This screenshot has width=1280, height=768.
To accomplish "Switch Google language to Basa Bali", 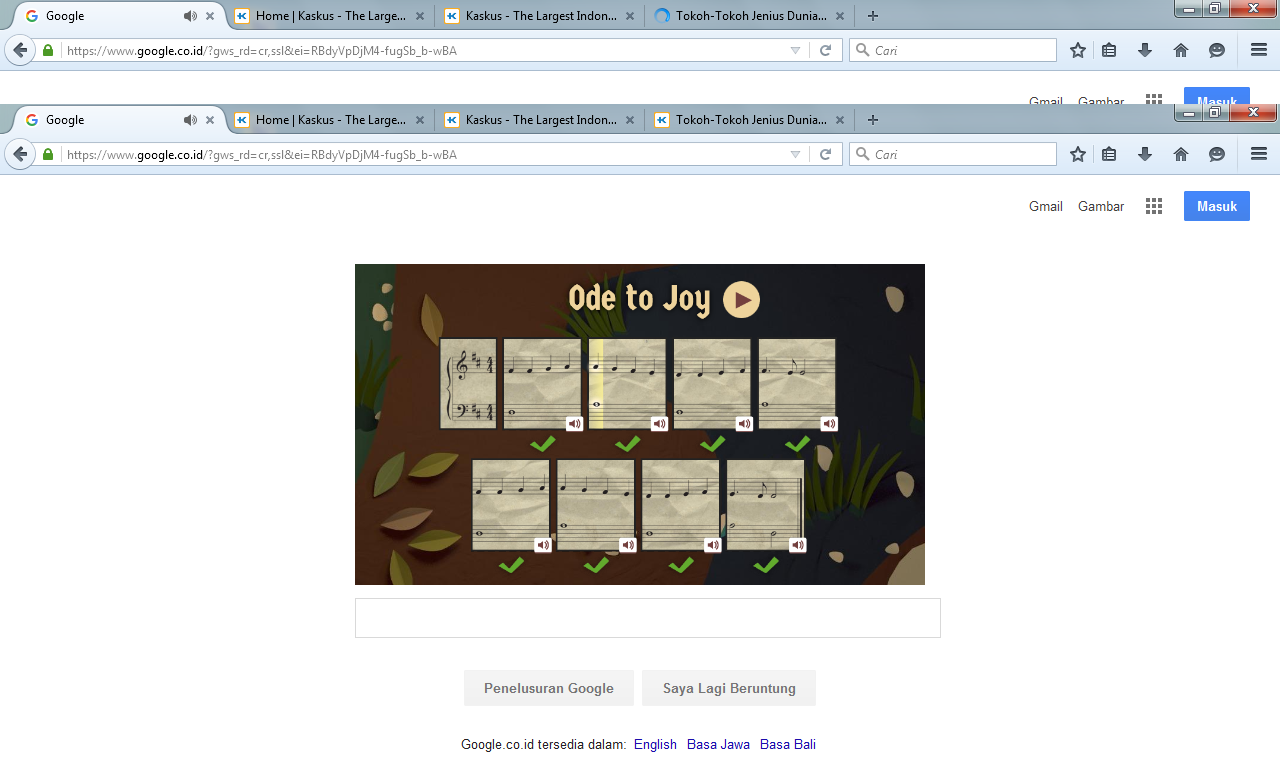I will pyautogui.click(x=788, y=744).
